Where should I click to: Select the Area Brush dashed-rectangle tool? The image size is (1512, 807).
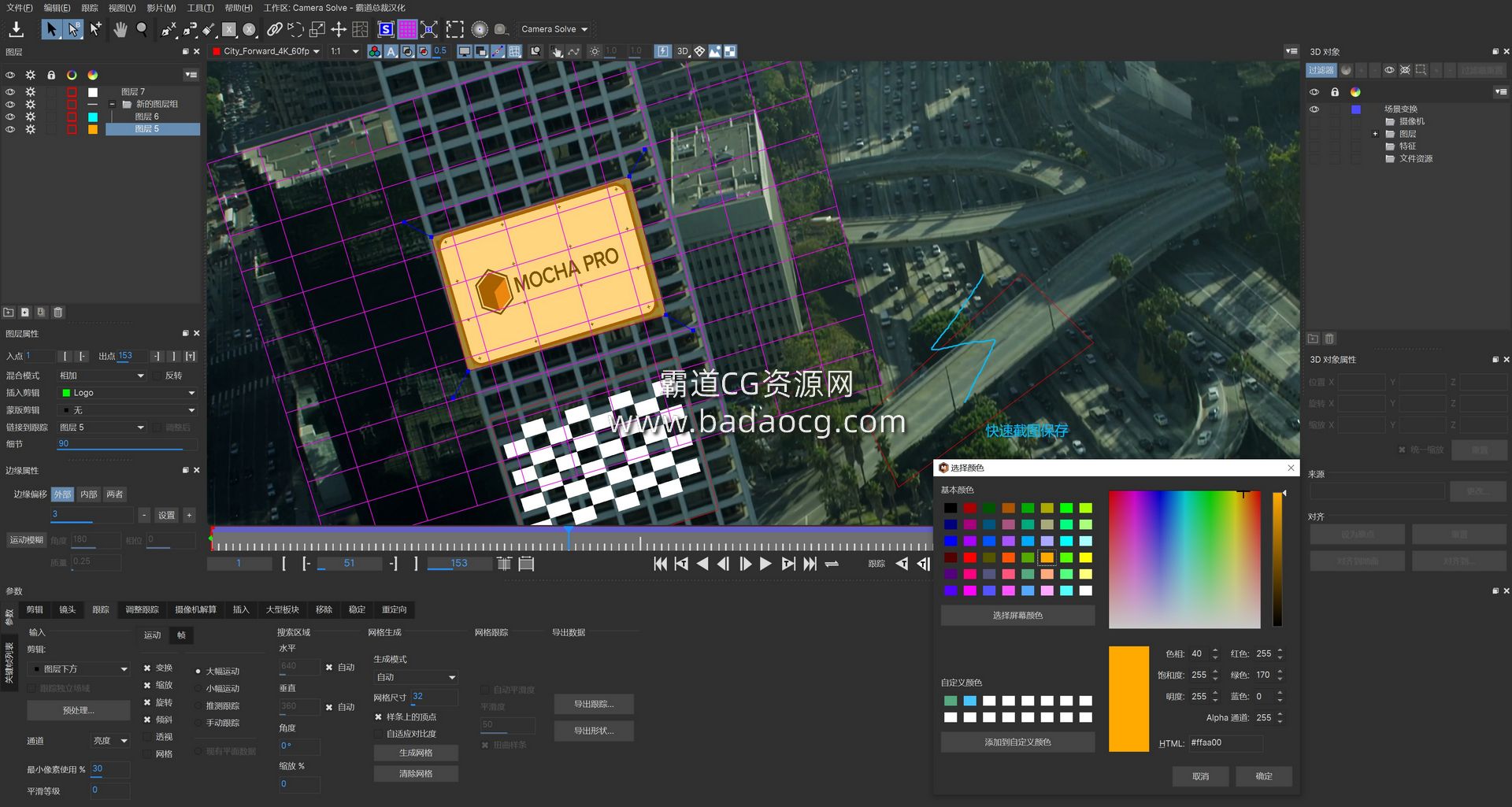click(454, 29)
